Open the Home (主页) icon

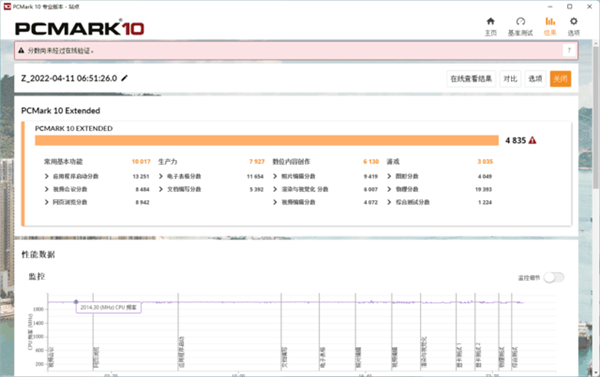coord(491,21)
